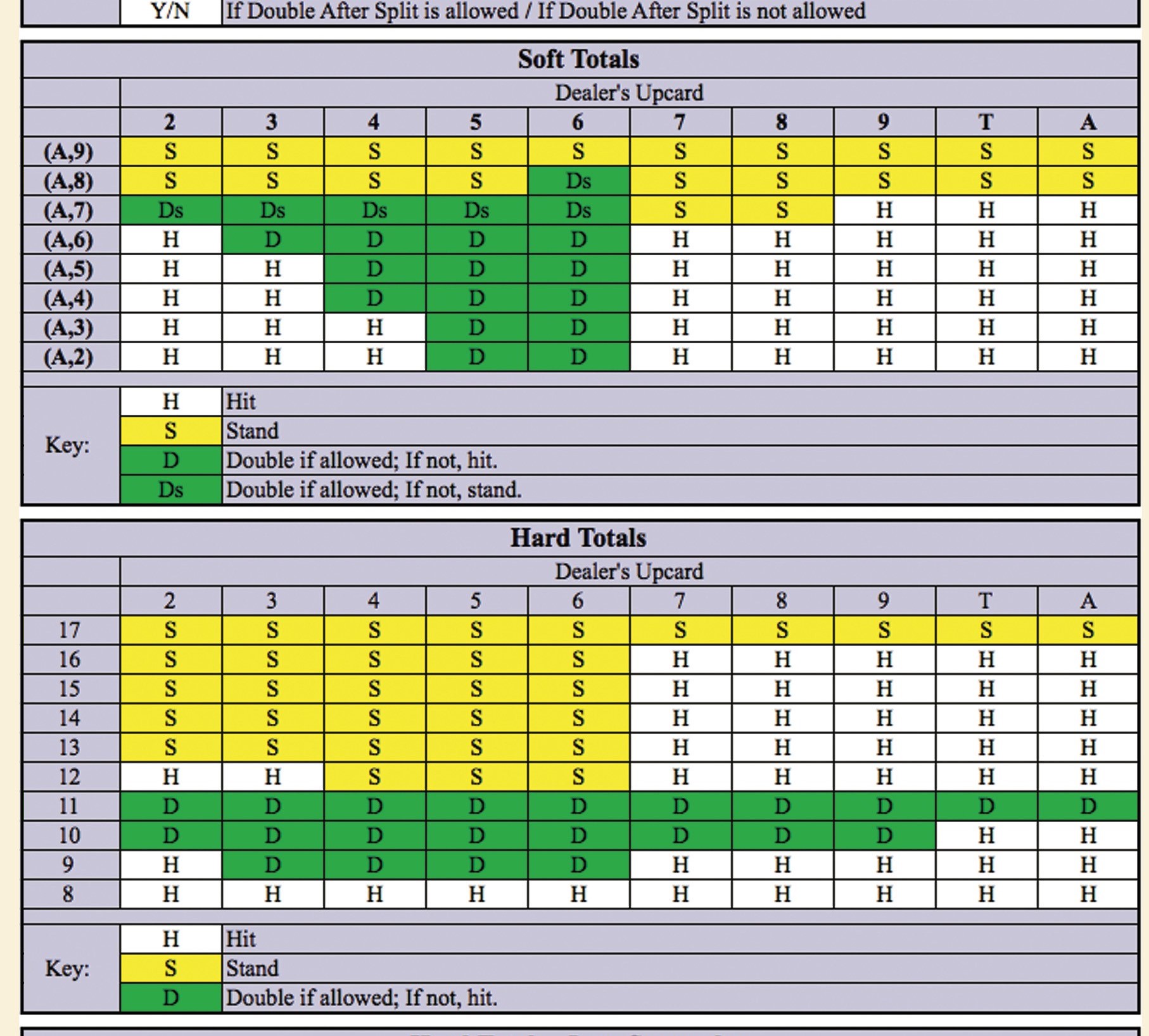Click hard 12 versus dealer 4 cell
Image resolution: width=1149 pixels, height=1036 pixels.
click(x=374, y=777)
